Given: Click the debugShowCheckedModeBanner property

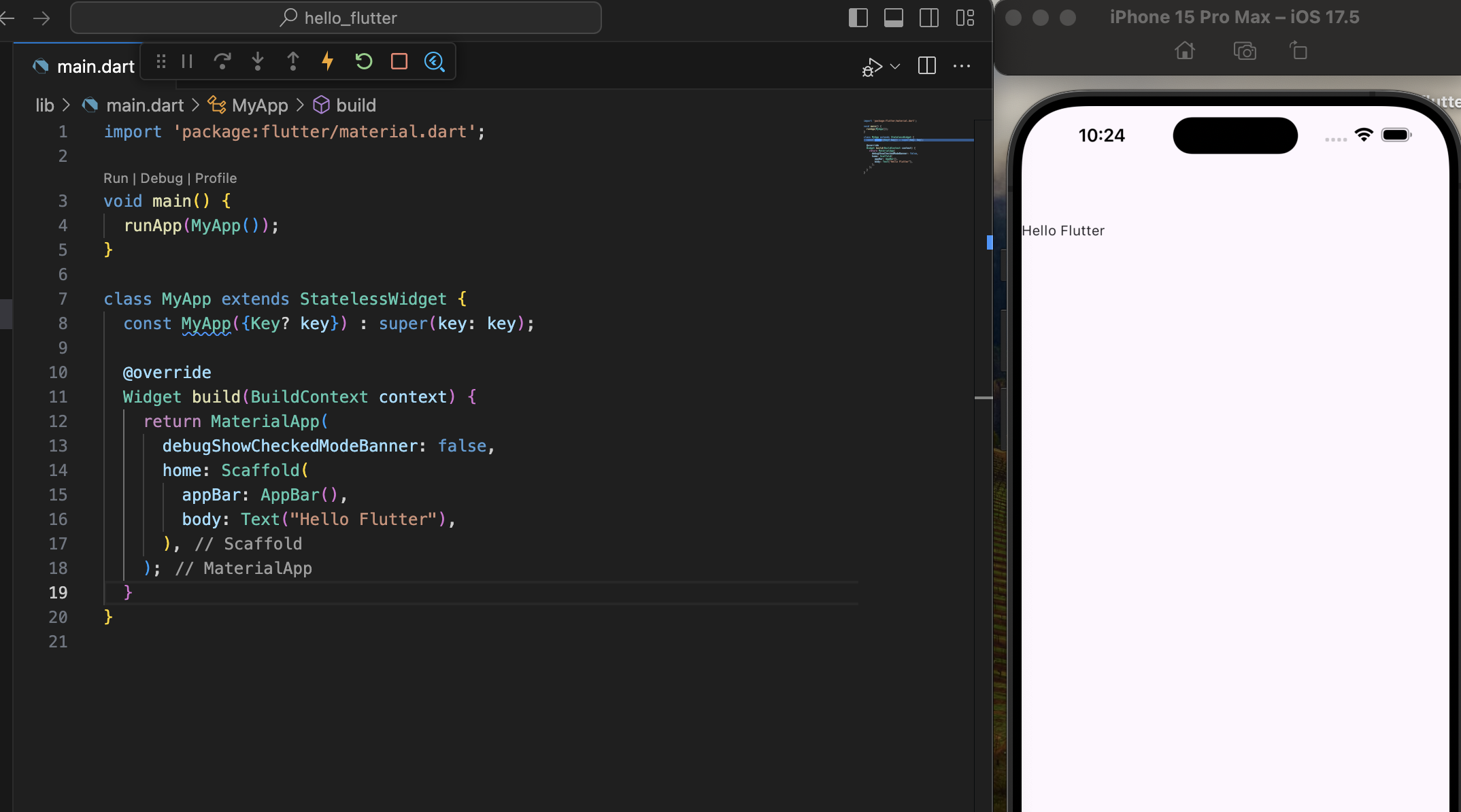Looking at the screenshot, I should coord(290,446).
